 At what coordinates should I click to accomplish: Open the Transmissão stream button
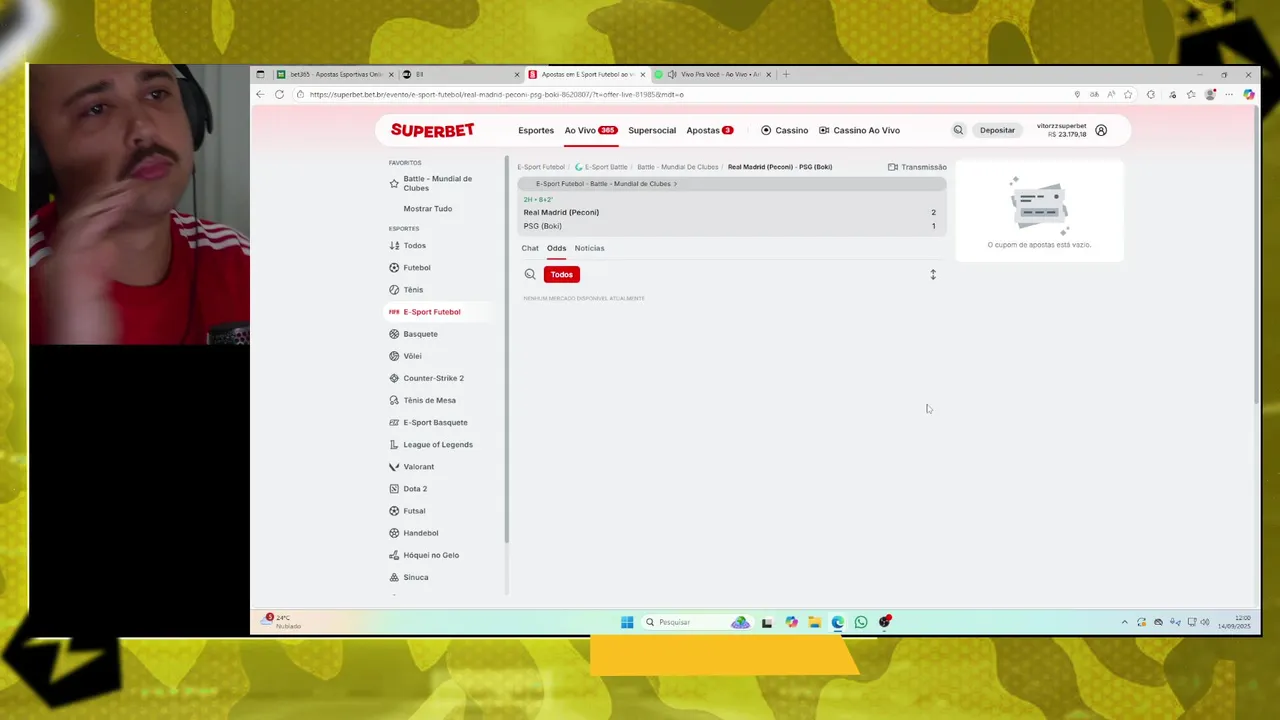coord(917,167)
